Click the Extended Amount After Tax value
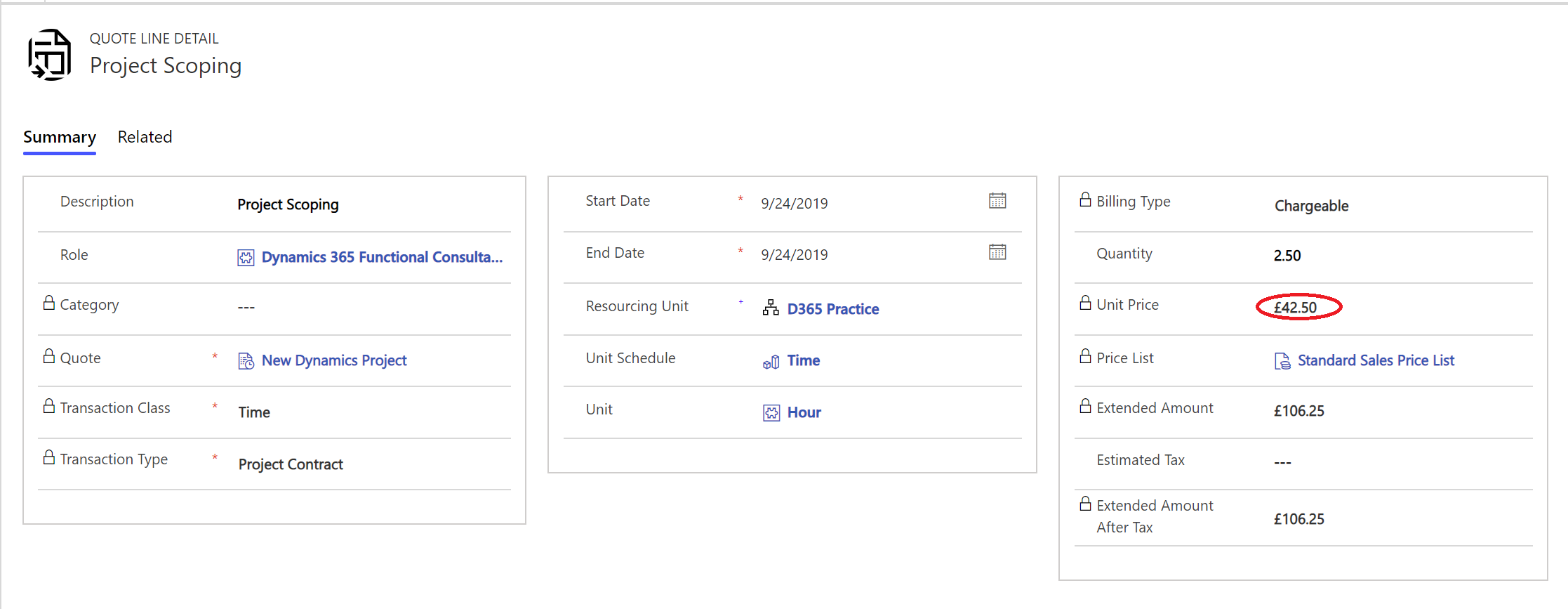 [1299, 519]
